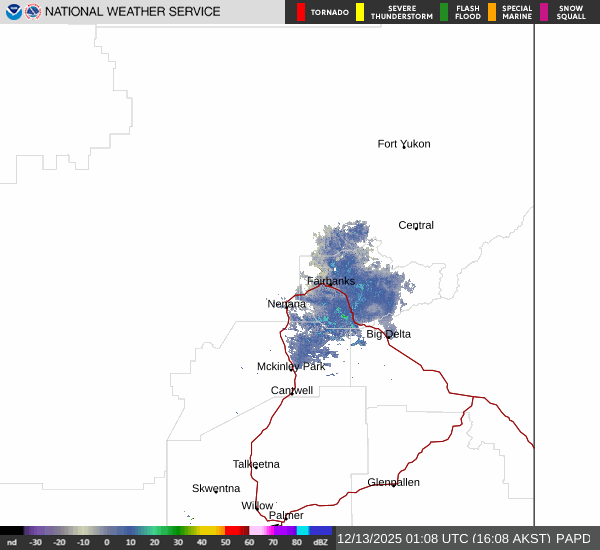Click the Fairbanks label on the map
This screenshot has width=600, height=550.
[330, 281]
